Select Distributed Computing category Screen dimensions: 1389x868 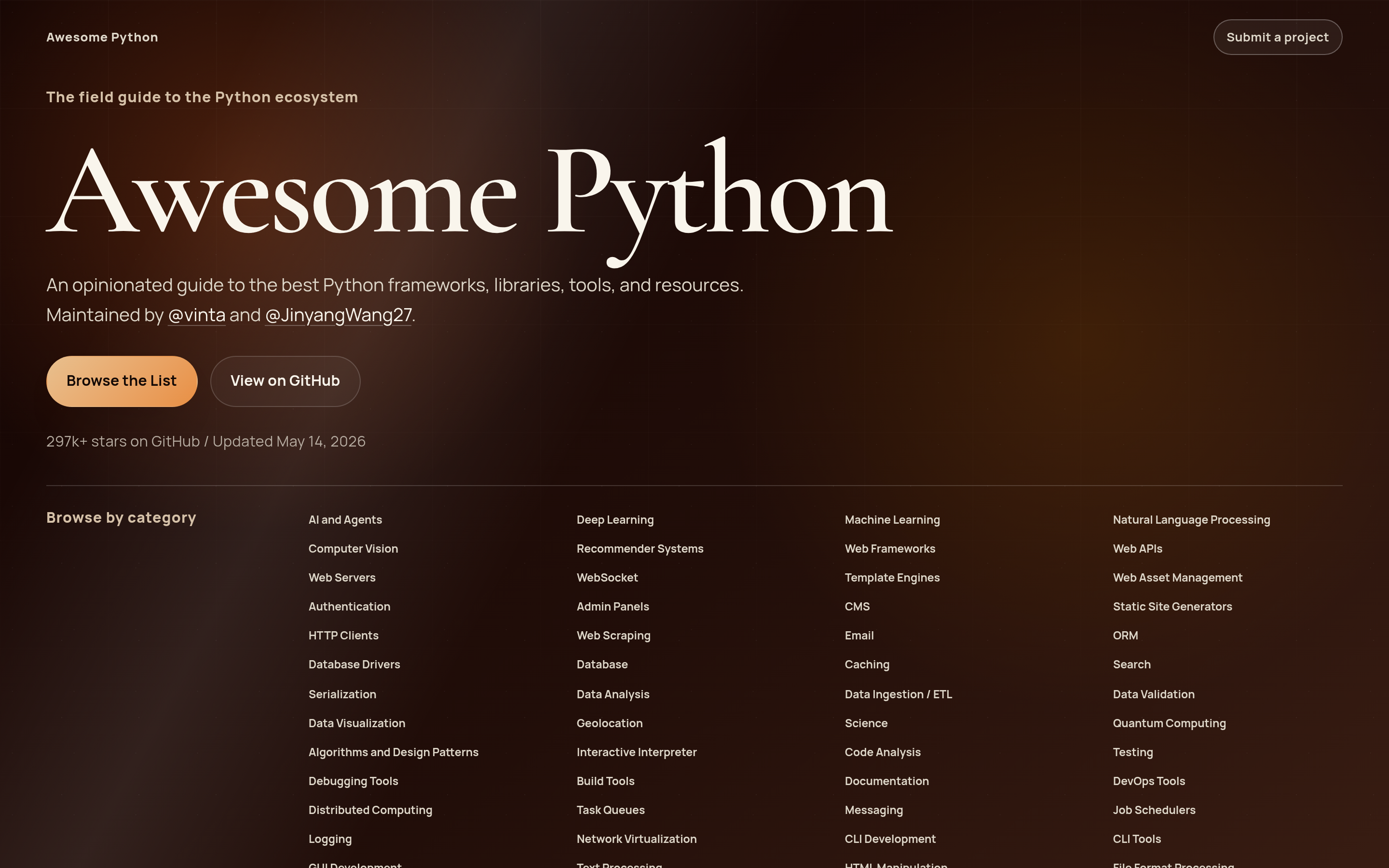[x=370, y=811]
